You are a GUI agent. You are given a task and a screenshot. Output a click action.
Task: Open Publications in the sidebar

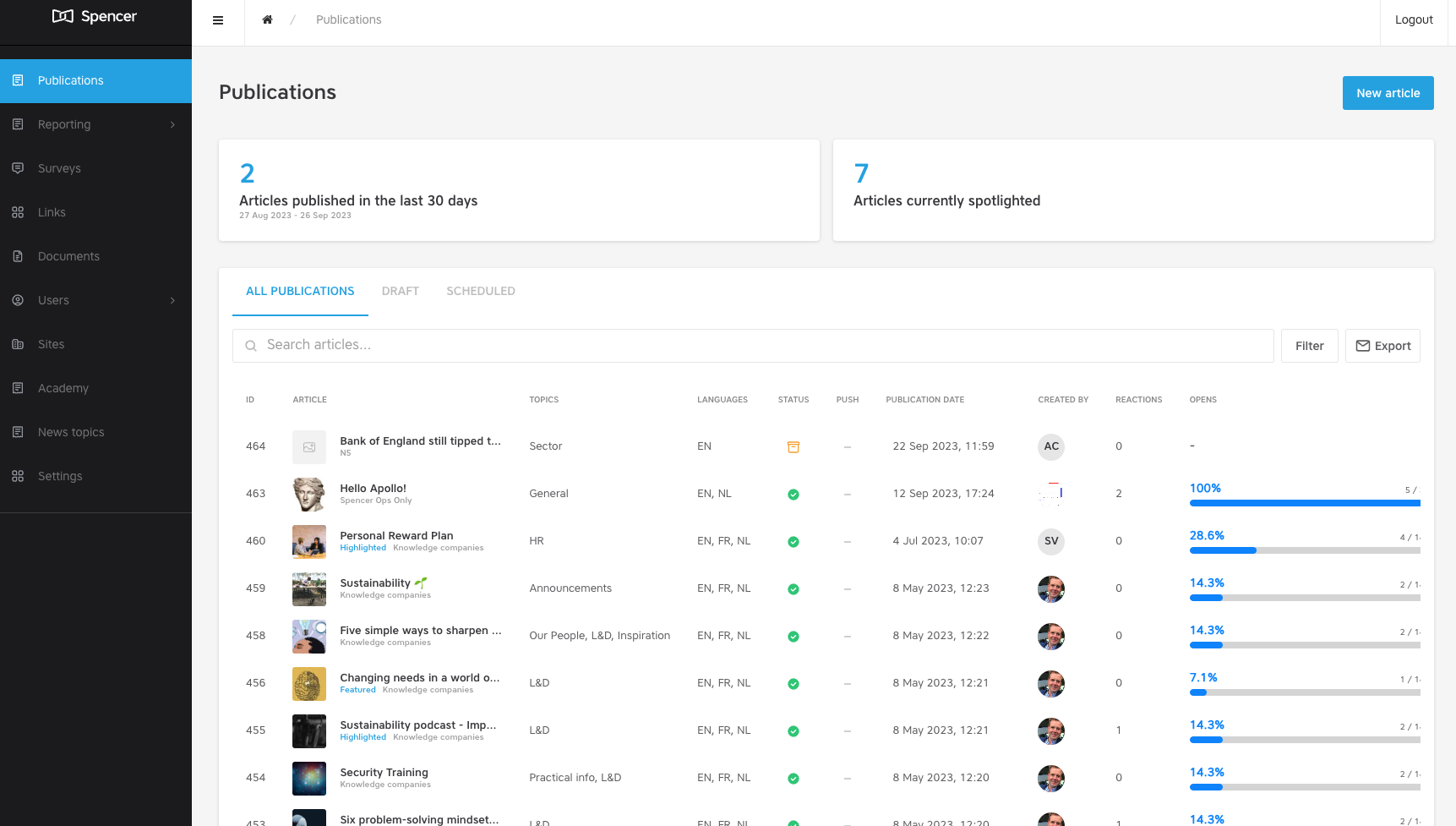point(95,80)
